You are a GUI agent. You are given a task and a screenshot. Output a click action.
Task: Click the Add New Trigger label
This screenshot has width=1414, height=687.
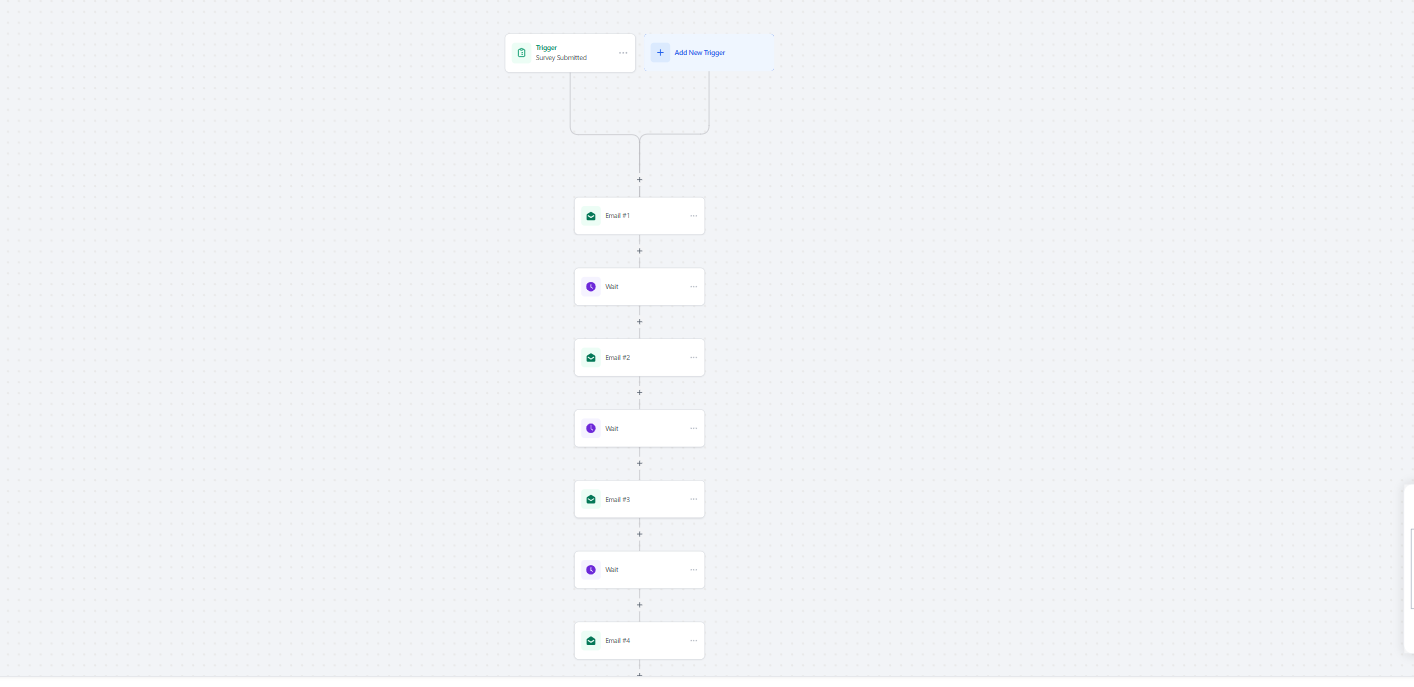[x=700, y=53]
